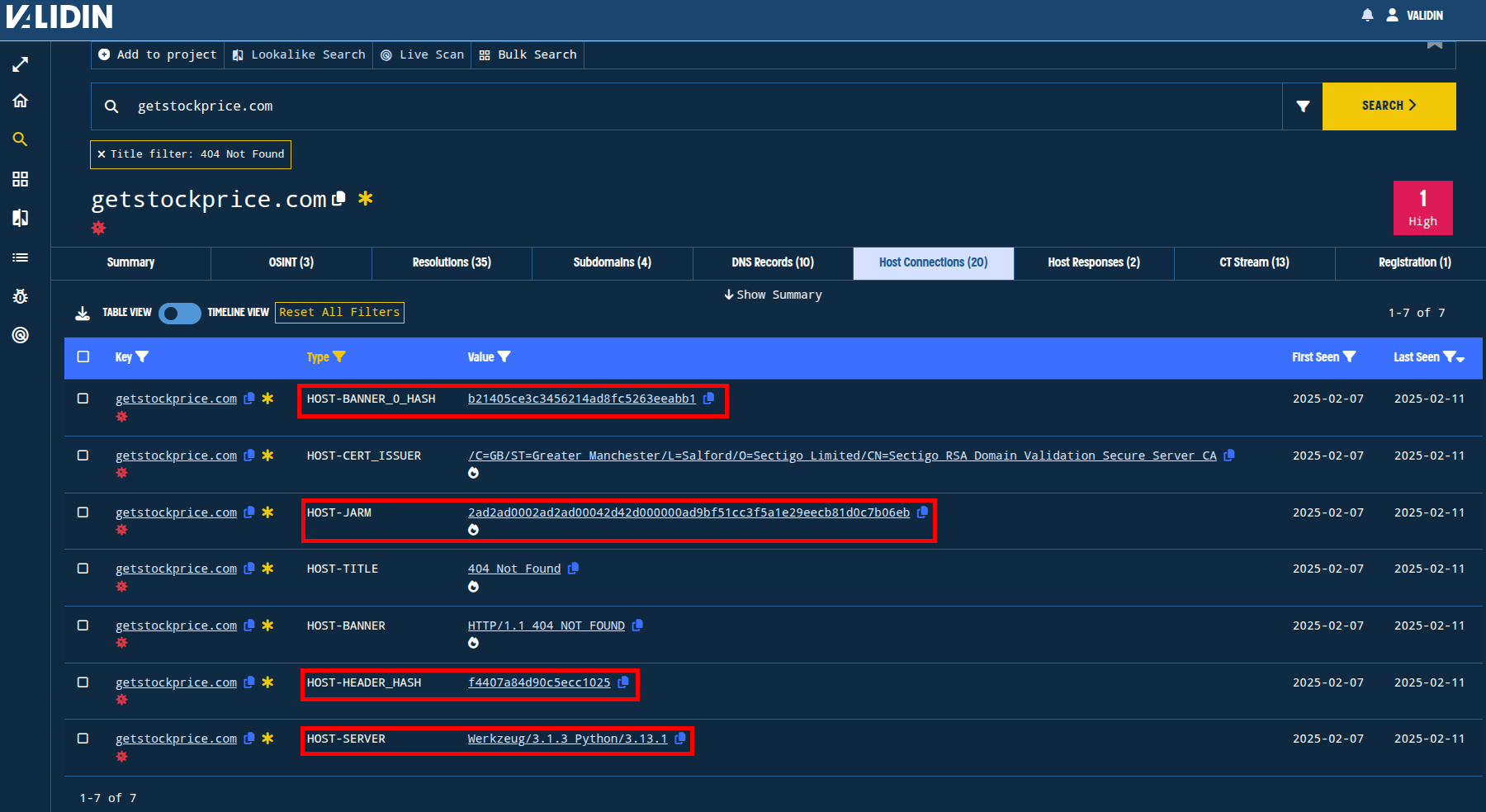This screenshot has width=1486, height=812.
Task: Open lookalike search icon in sidebar
Action: click(x=21, y=218)
